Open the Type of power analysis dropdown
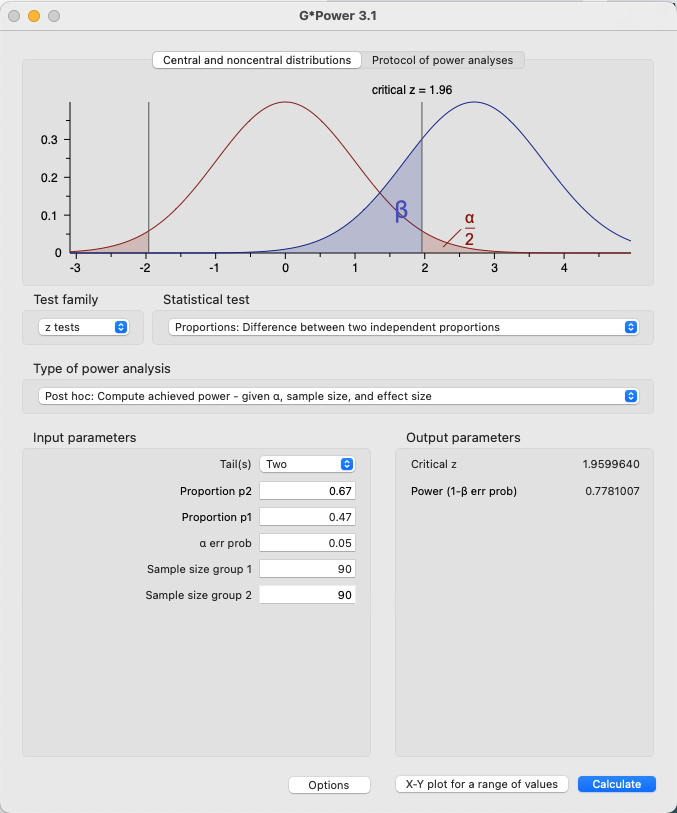Image resolution: width=677 pixels, height=813 pixels. click(337, 396)
